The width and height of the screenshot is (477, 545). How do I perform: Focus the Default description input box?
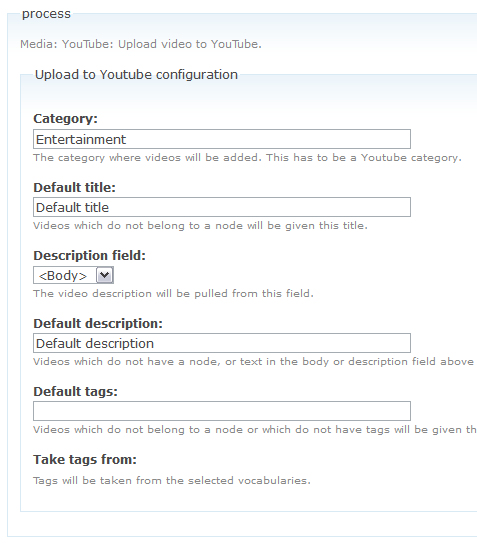(222, 343)
